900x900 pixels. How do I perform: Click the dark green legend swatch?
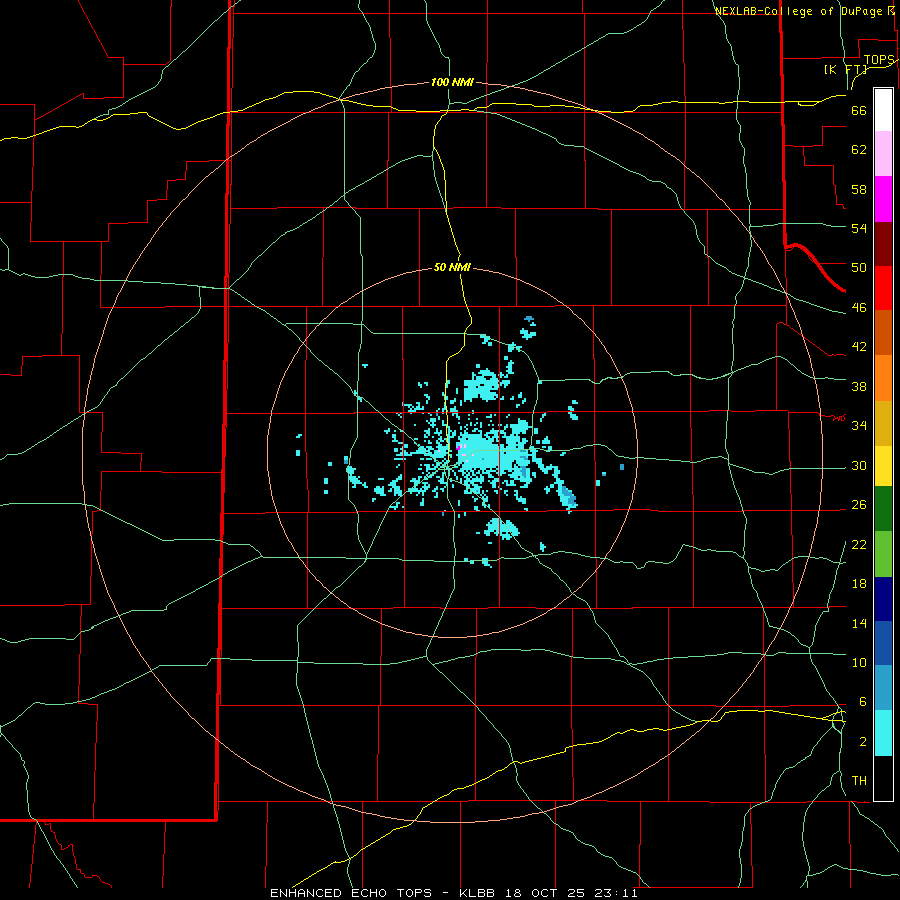(x=883, y=509)
